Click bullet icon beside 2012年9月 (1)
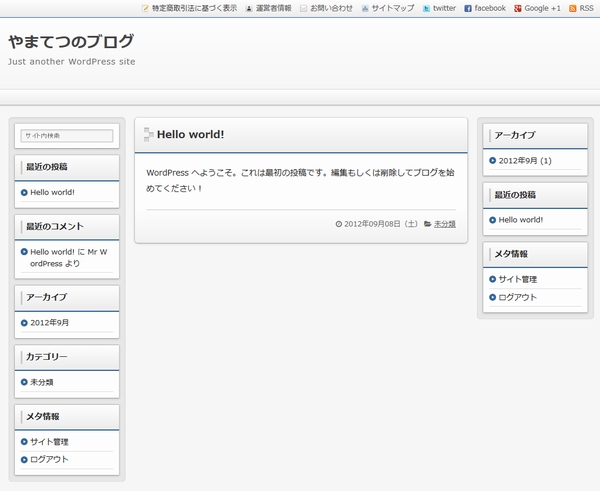 [492, 161]
